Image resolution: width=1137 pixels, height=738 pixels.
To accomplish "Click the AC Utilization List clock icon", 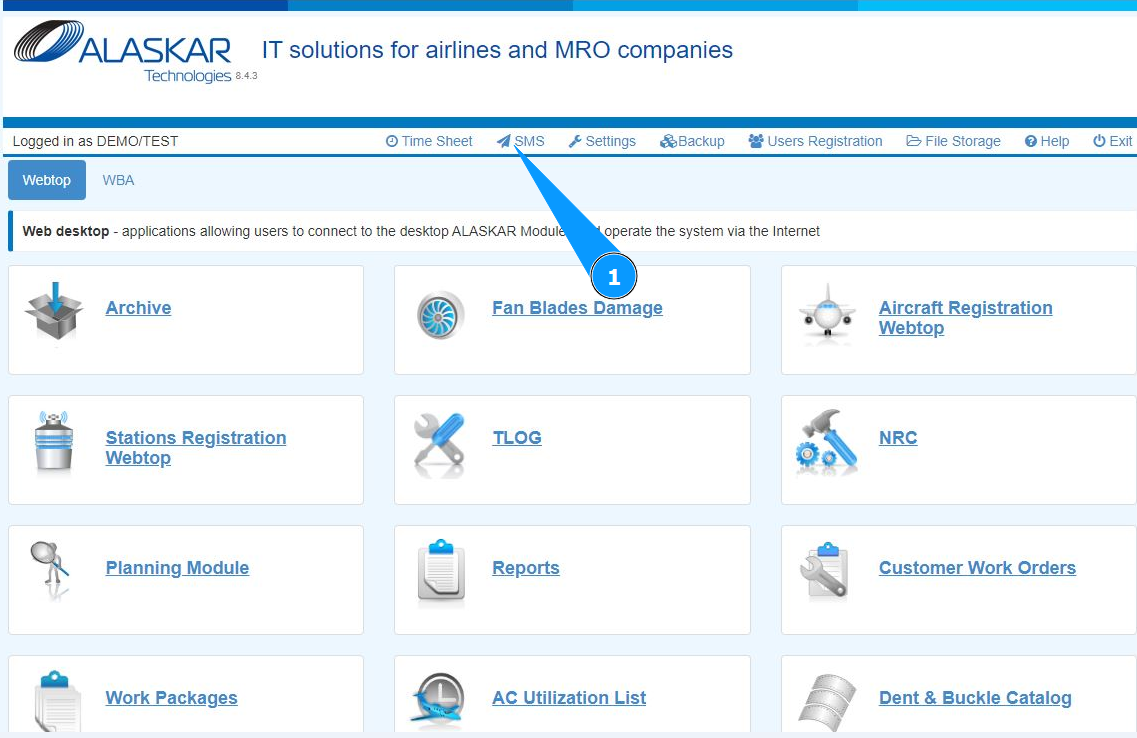I will click(438, 697).
